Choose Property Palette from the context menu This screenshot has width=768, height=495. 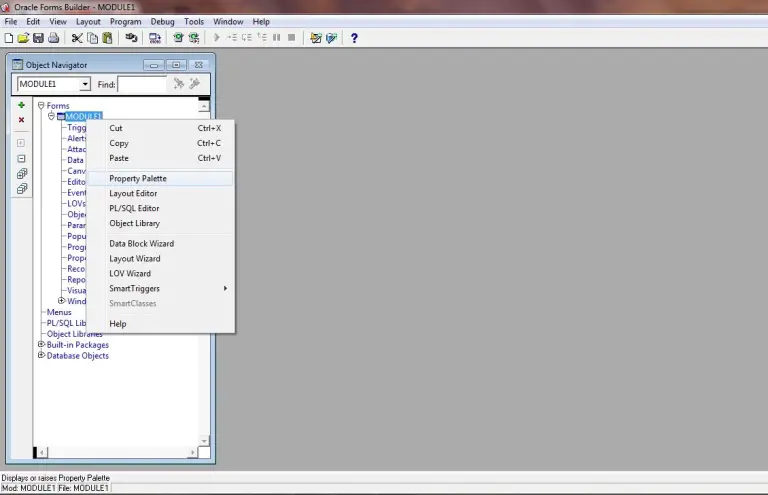tap(161, 178)
